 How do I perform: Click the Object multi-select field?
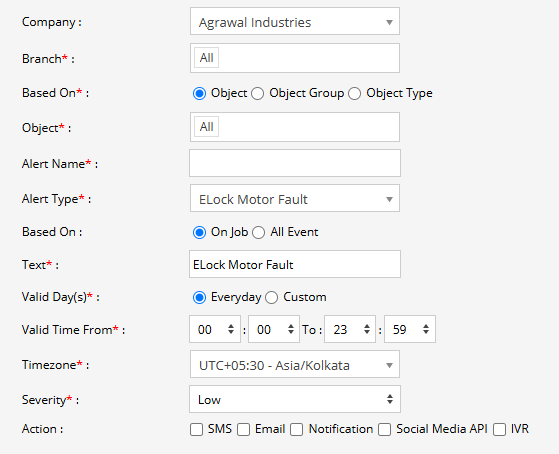coord(294,127)
